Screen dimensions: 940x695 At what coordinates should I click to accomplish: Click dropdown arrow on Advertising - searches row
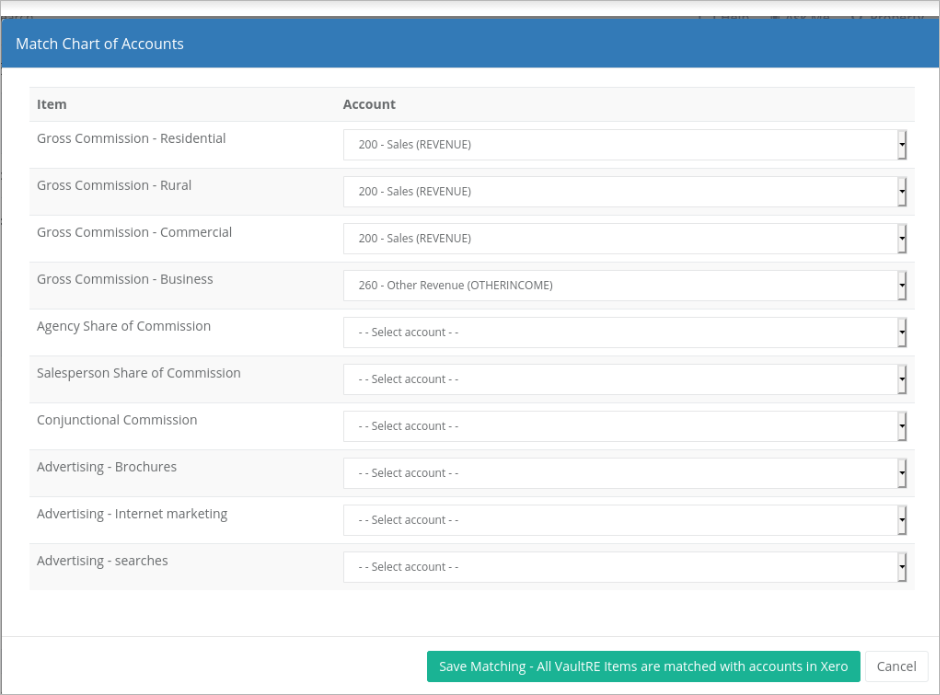pos(902,567)
